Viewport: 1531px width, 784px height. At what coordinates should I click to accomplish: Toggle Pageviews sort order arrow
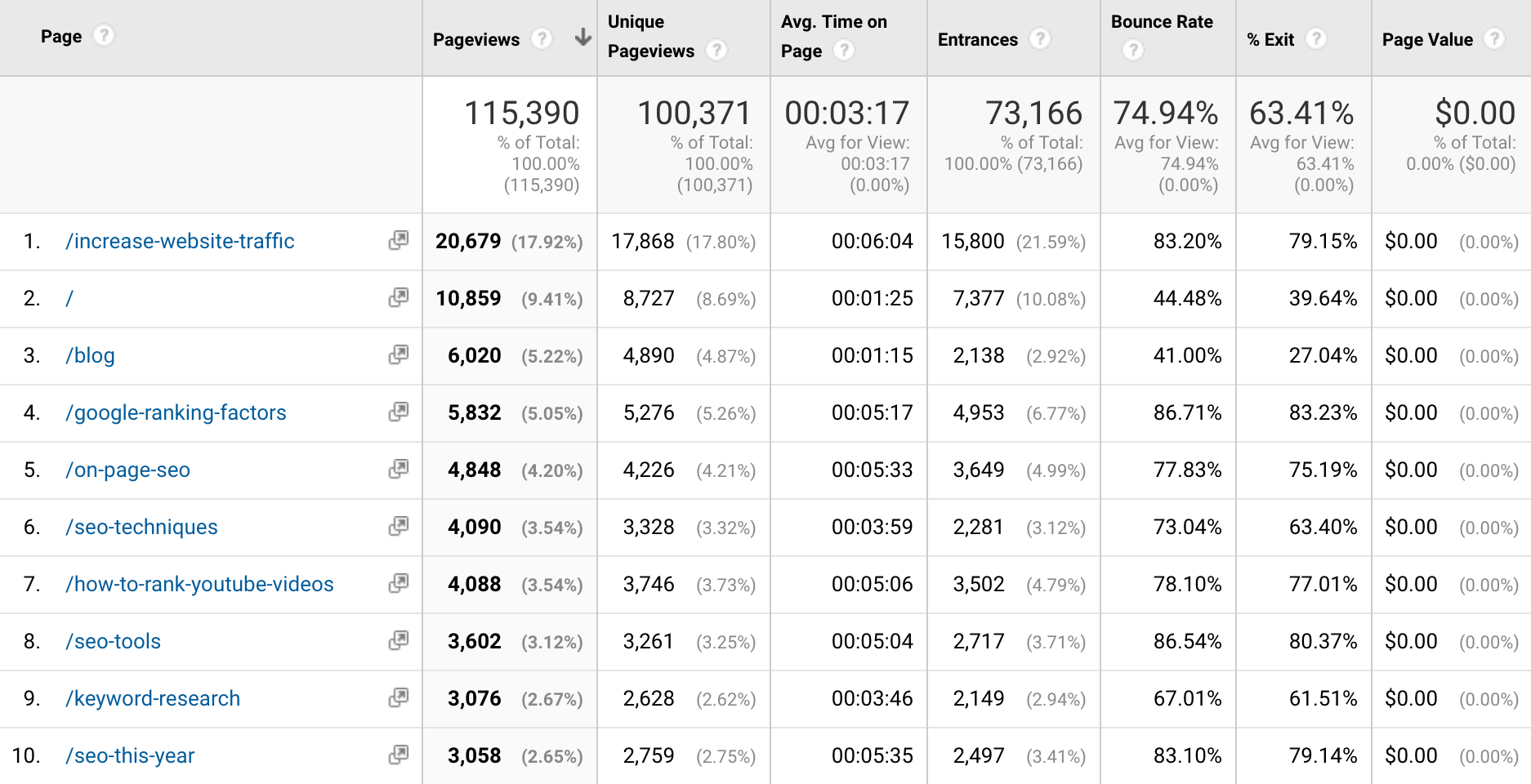[582, 38]
